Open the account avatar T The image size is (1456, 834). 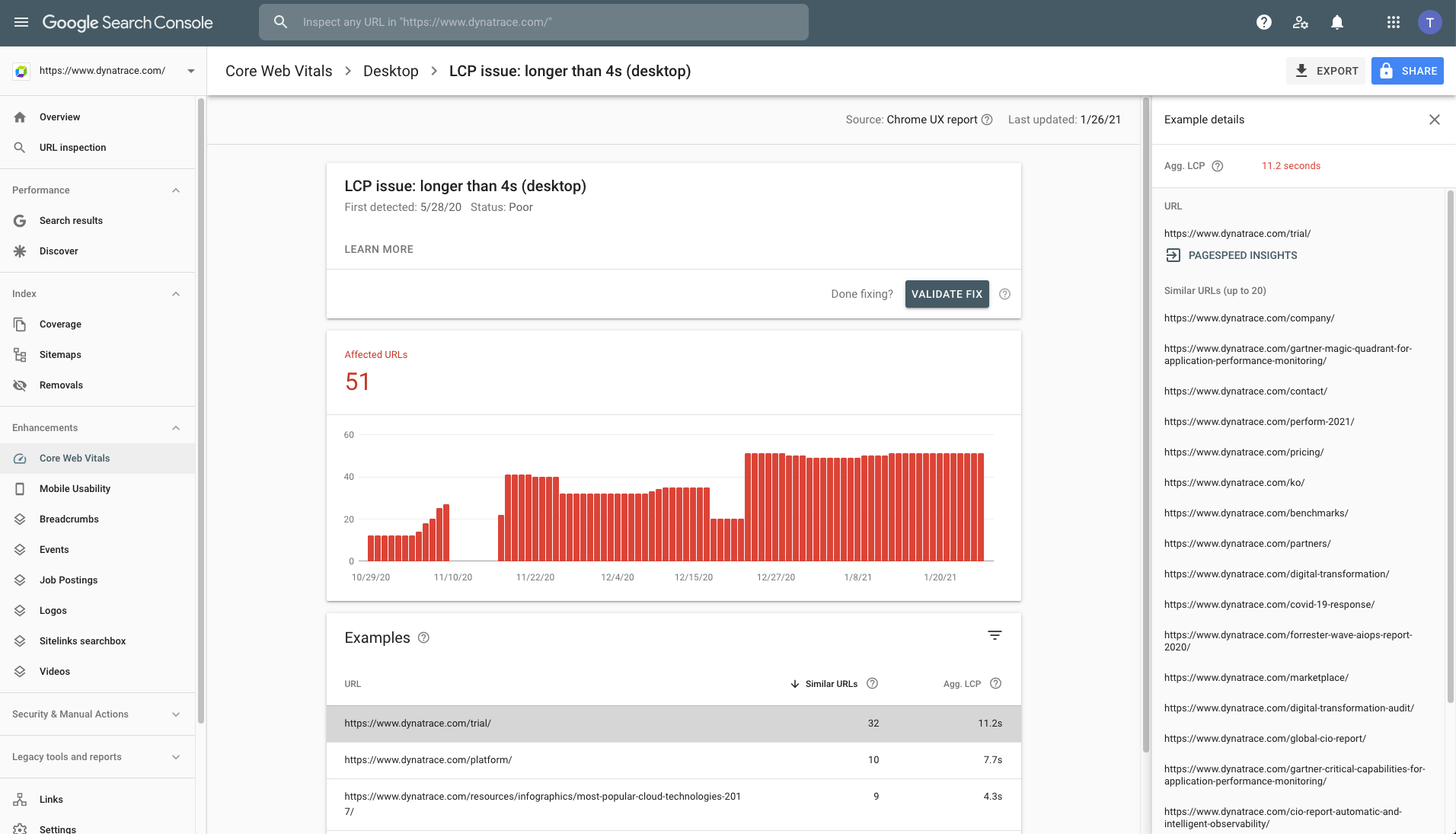(x=1429, y=22)
